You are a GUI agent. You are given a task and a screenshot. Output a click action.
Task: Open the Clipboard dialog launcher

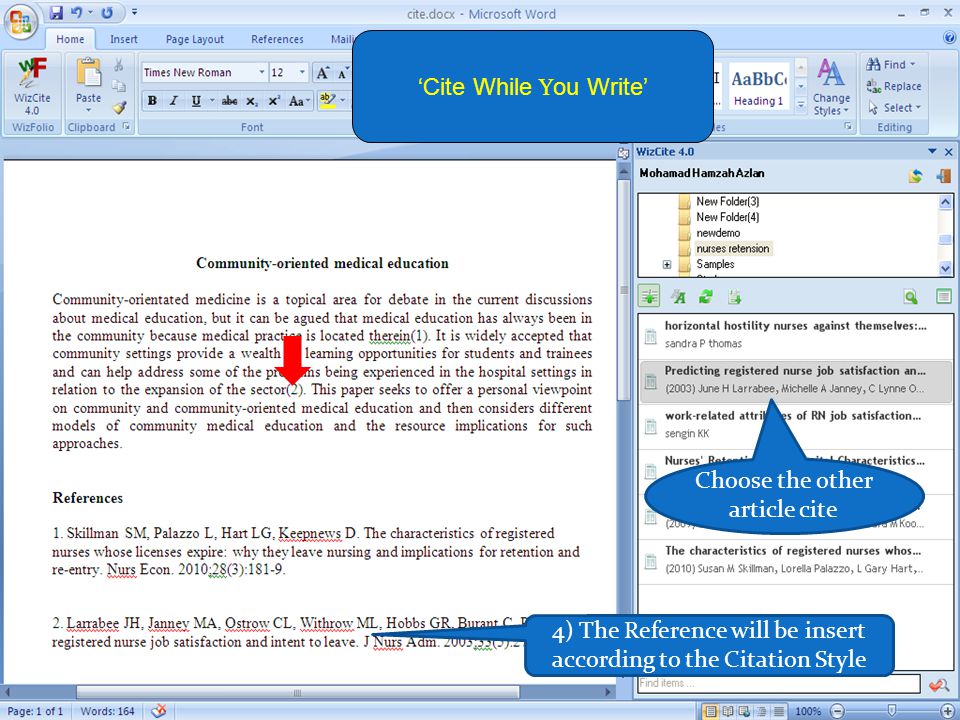point(127,127)
